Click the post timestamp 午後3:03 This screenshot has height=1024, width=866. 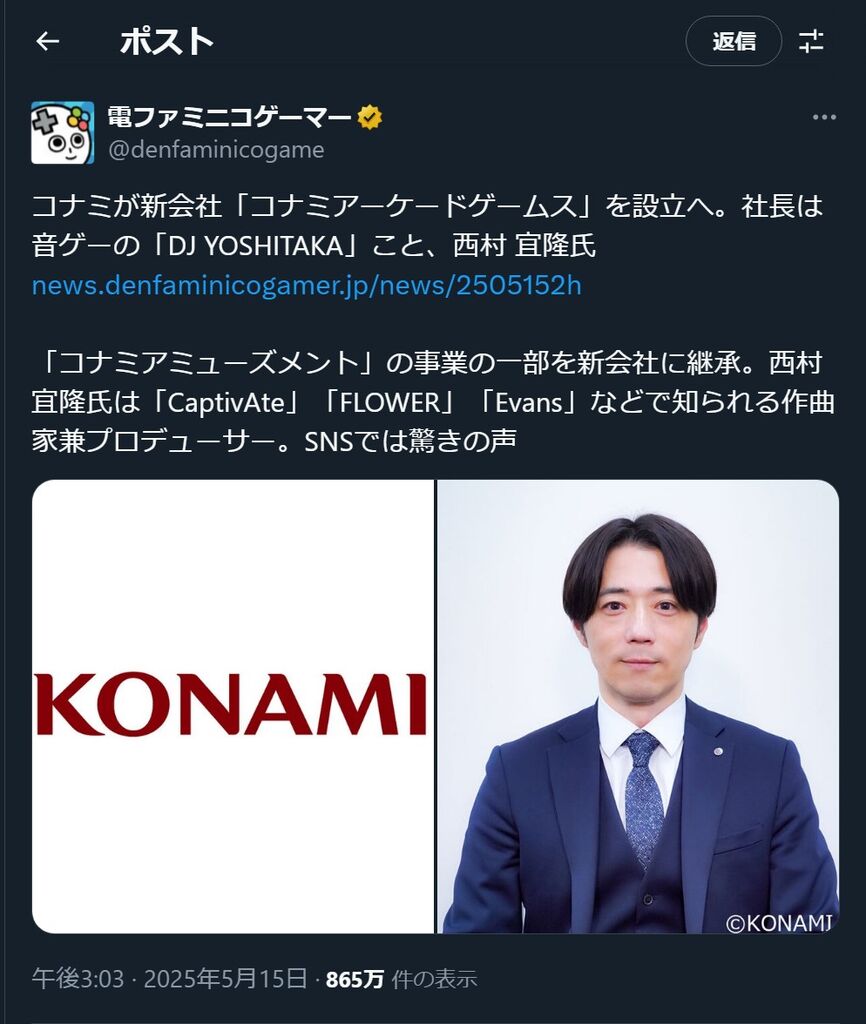(78, 979)
